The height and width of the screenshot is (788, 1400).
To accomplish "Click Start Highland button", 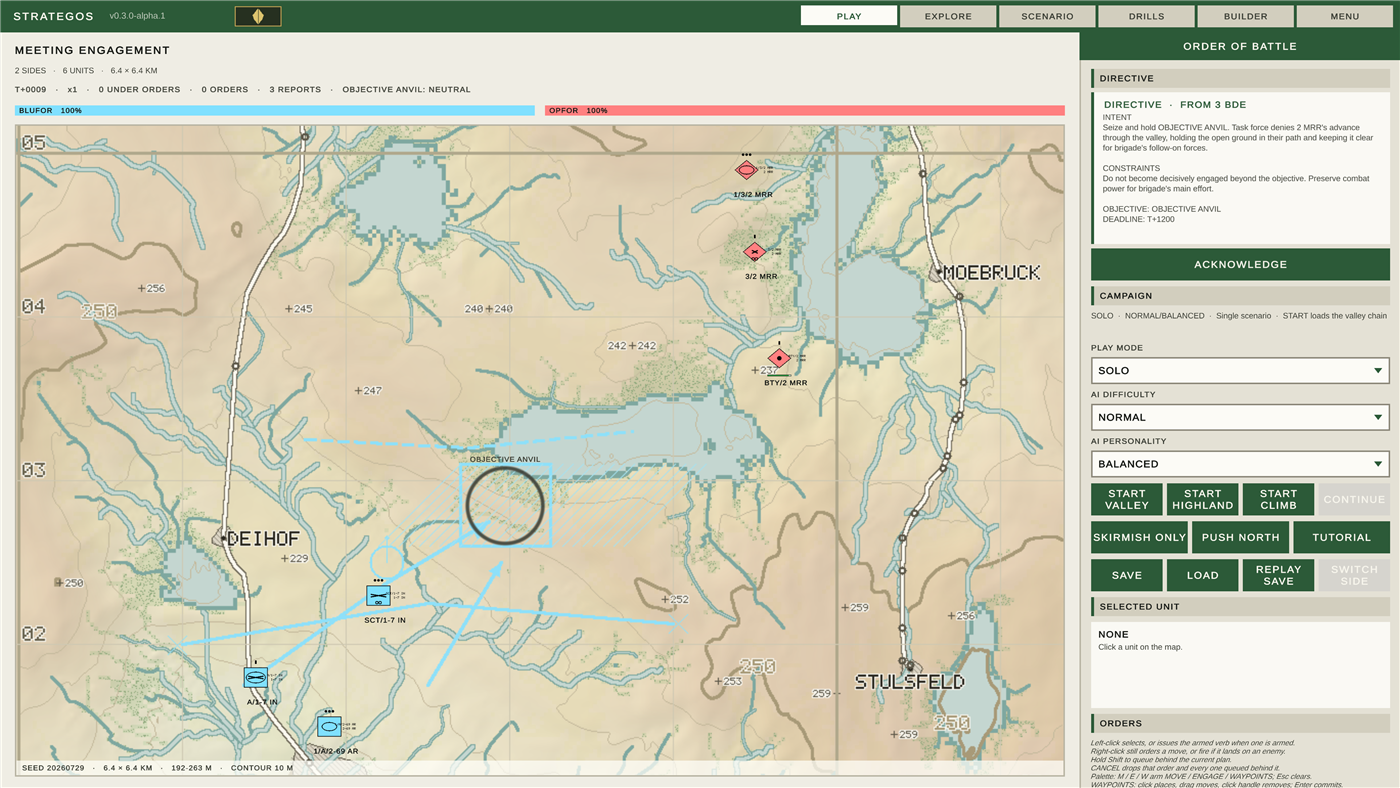I will [x=1203, y=499].
